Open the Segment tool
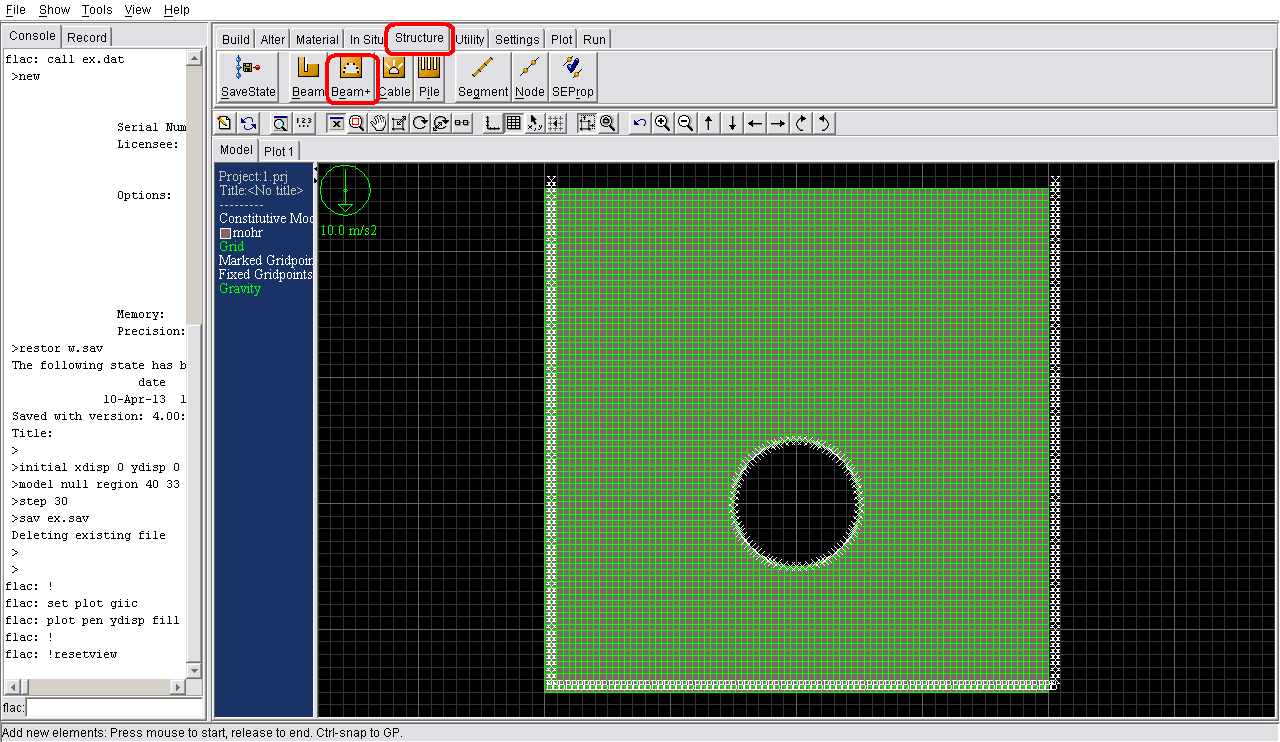 tap(483, 77)
